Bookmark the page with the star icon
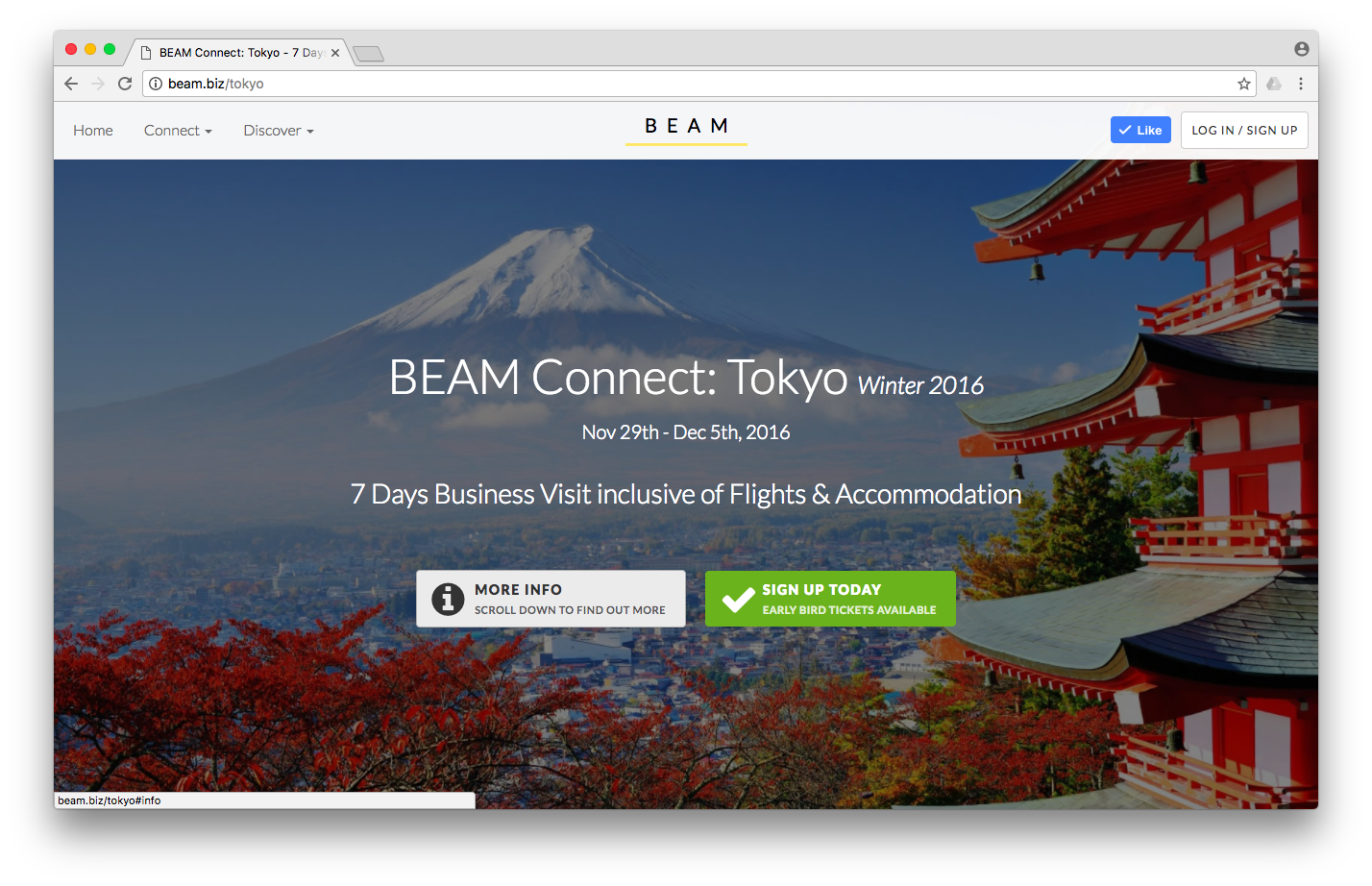 [x=1244, y=84]
